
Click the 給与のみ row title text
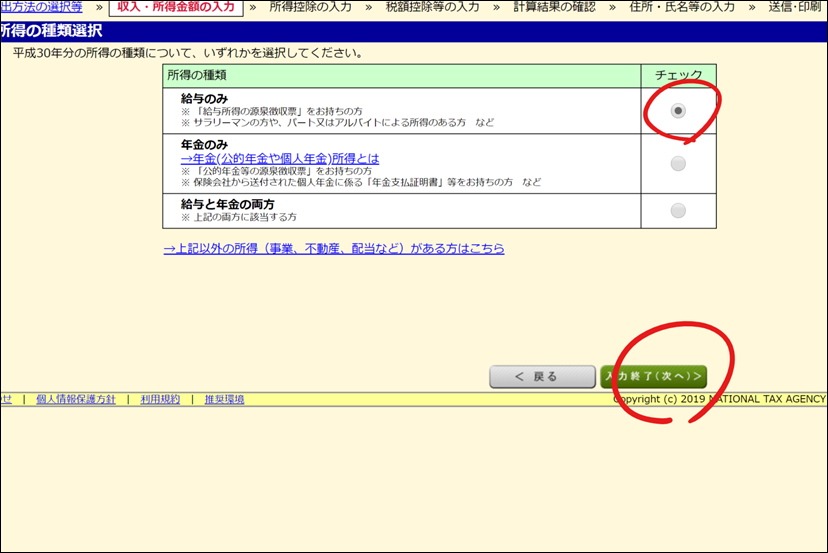point(204,99)
